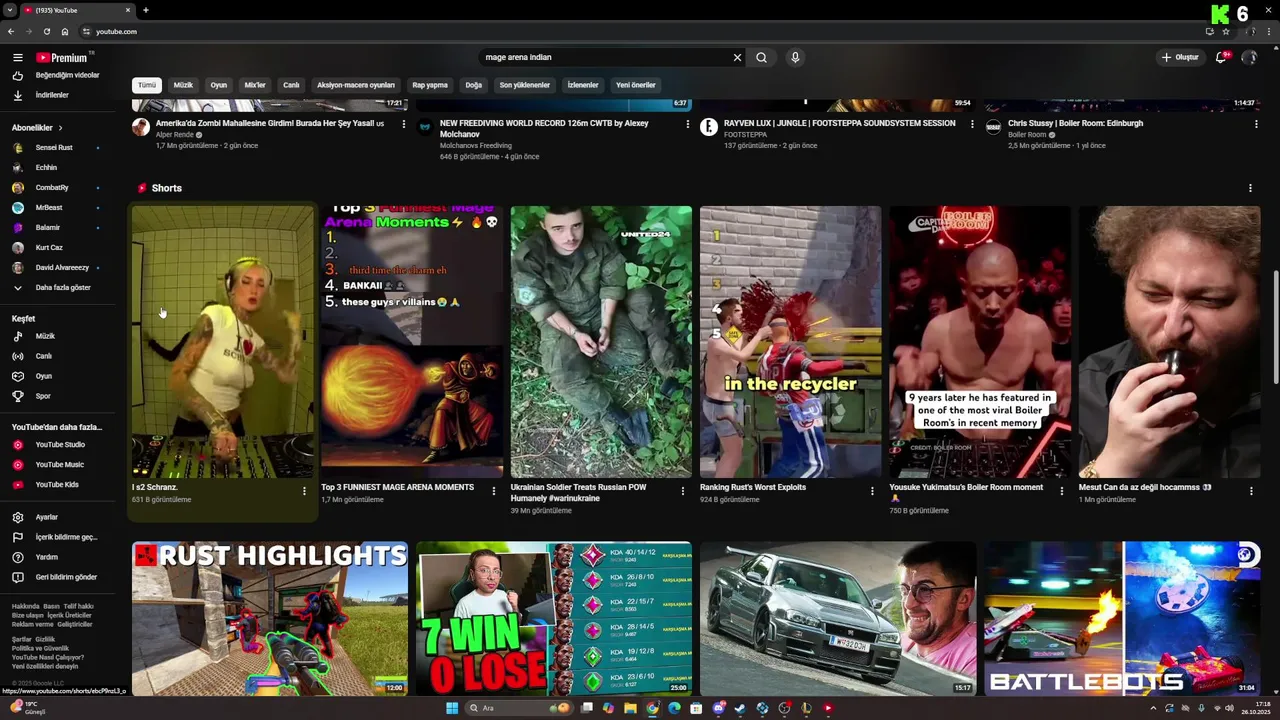Open the Windows Start menu
This screenshot has height=720, width=1280.
(x=452, y=708)
